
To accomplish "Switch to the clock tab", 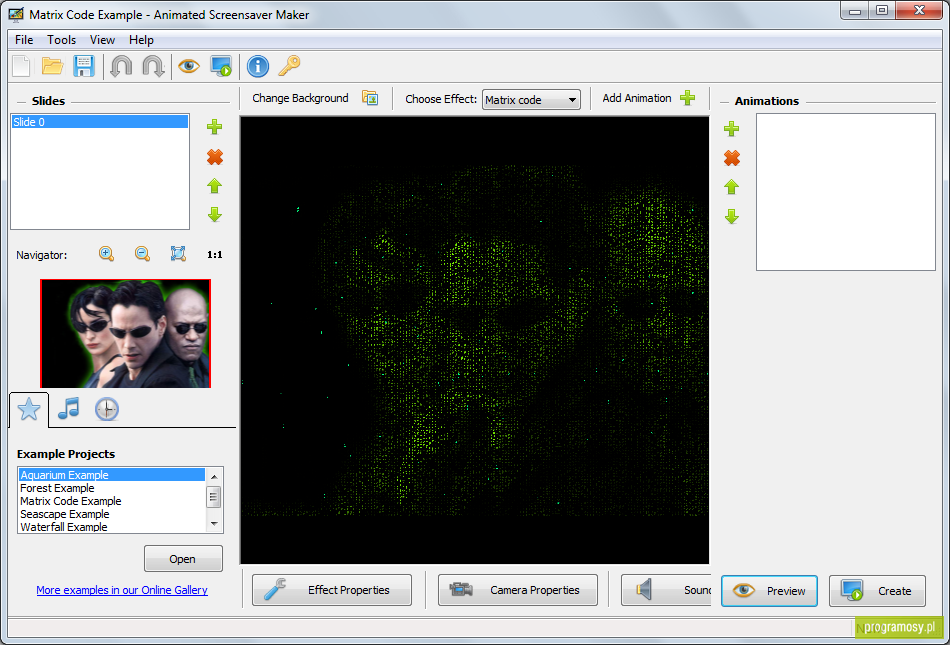I will pos(107,409).
